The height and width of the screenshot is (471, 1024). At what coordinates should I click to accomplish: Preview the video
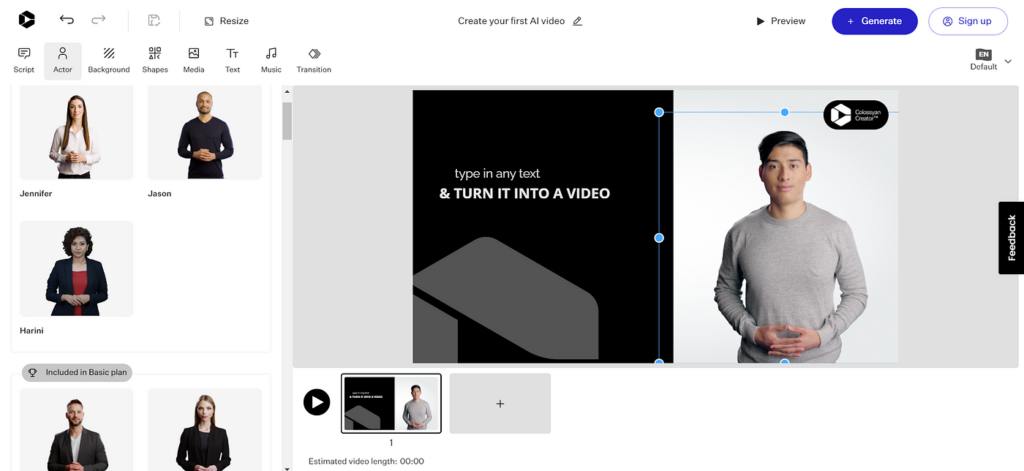click(x=781, y=21)
